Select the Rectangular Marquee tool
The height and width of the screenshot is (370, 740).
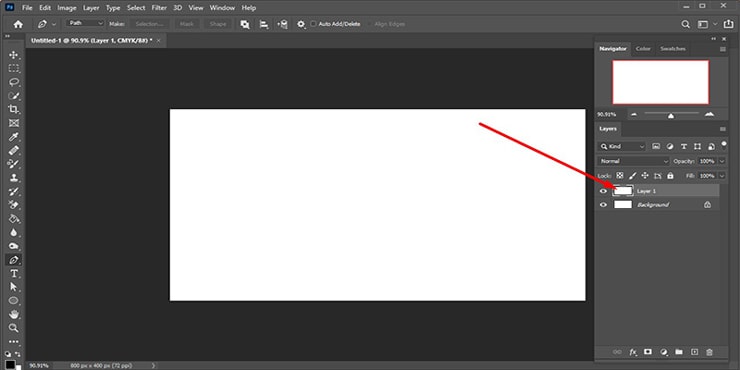point(14,68)
